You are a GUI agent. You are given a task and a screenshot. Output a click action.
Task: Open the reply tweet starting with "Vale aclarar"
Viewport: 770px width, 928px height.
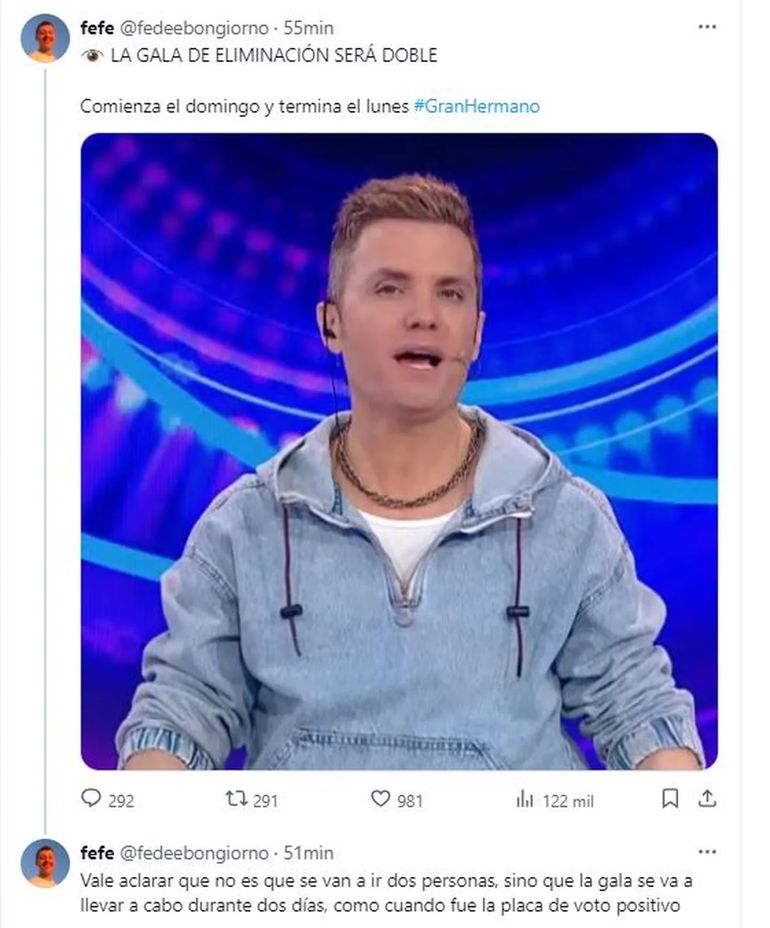pos(380,892)
